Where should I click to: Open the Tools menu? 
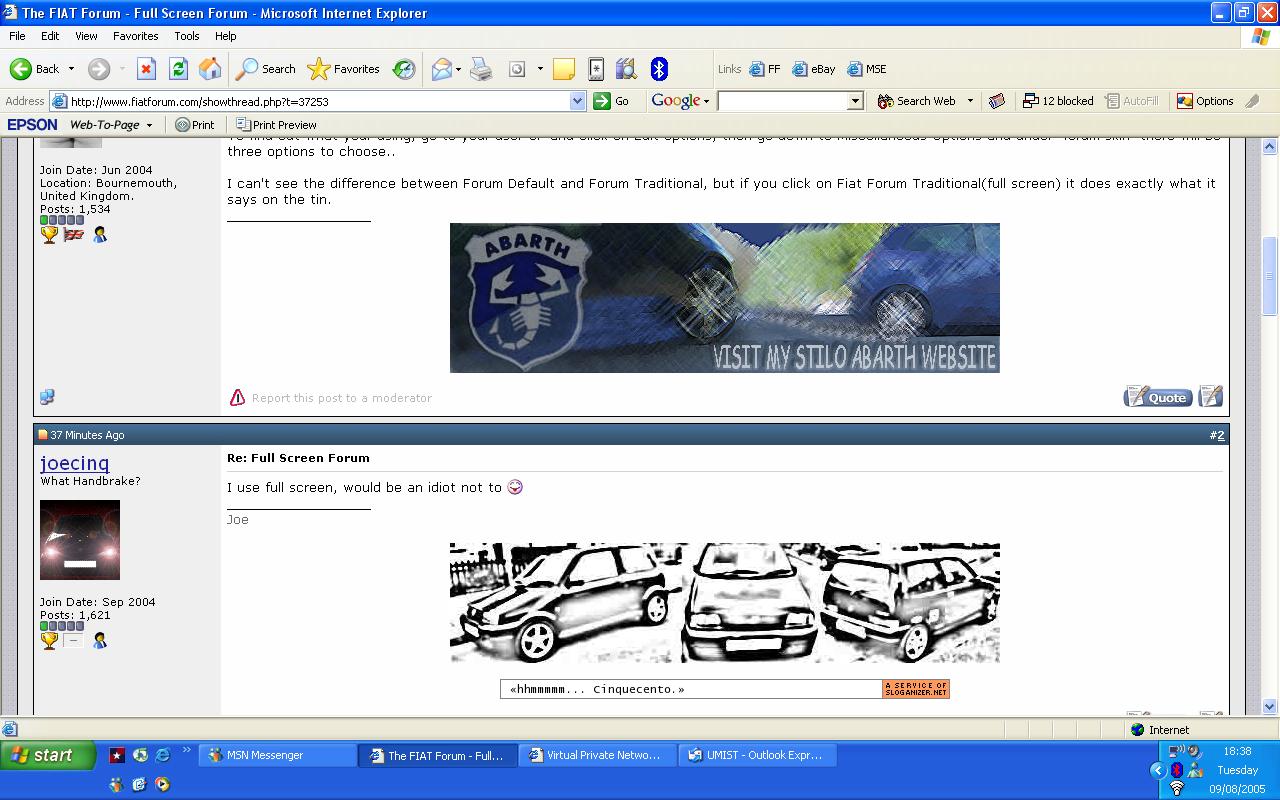[x=187, y=36]
